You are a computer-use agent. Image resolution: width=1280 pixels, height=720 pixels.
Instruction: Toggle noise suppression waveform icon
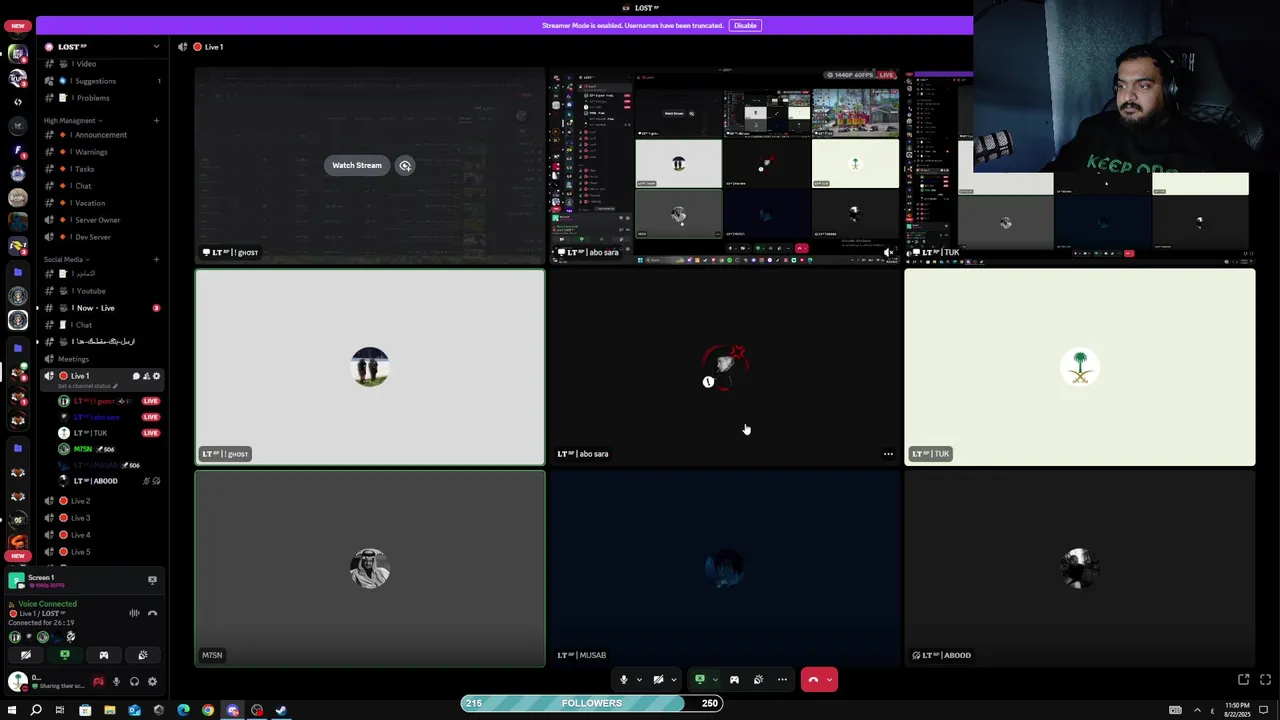tap(134, 613)
